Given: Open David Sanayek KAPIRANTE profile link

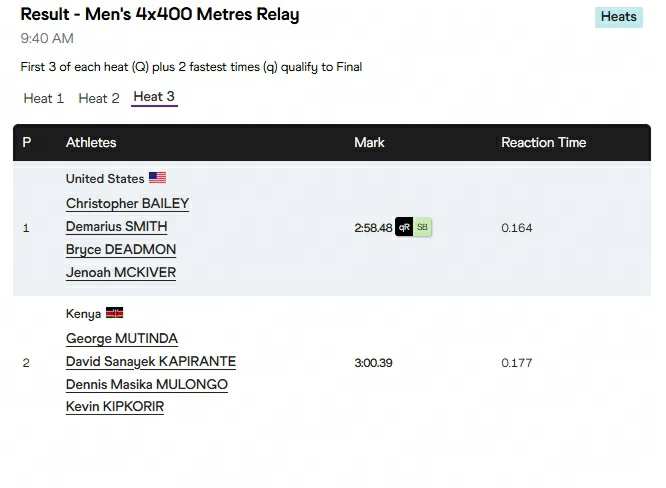Looking at the screenshot, I should (151, 361).
